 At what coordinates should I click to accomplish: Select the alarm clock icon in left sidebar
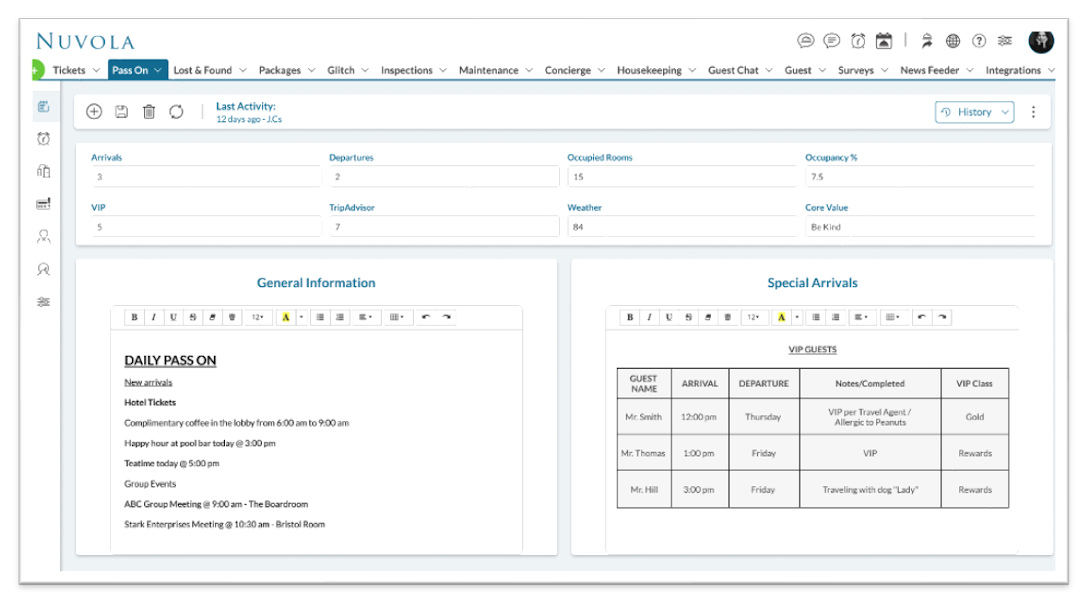click(x=43, y=139)
